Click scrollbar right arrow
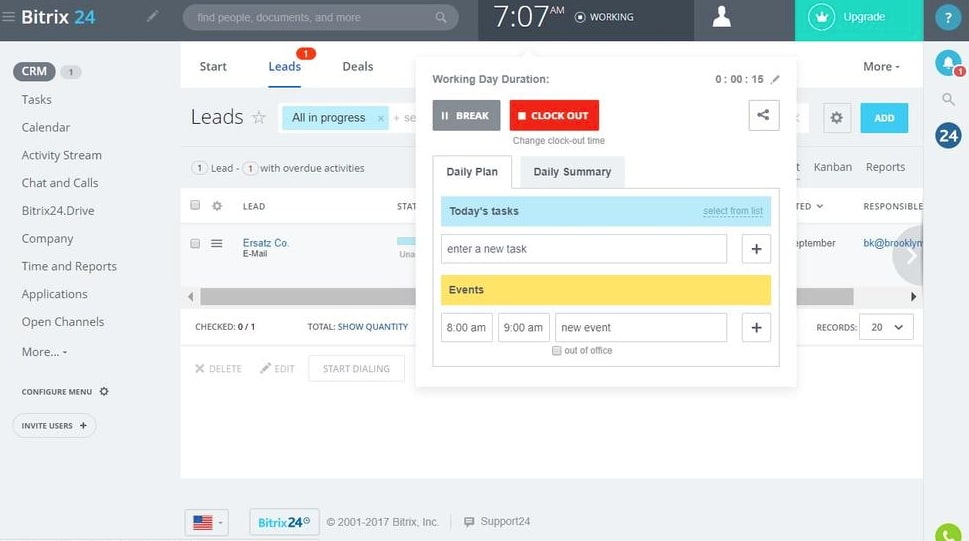The image size is (969, 541). 913,297
